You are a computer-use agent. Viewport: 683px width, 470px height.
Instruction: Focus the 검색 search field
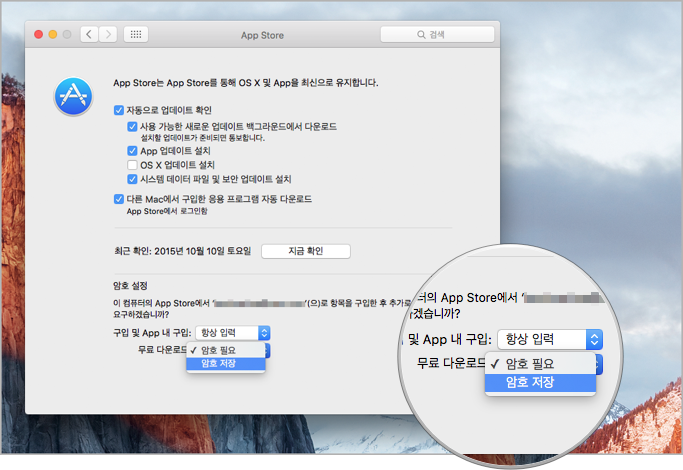[437, 34]
